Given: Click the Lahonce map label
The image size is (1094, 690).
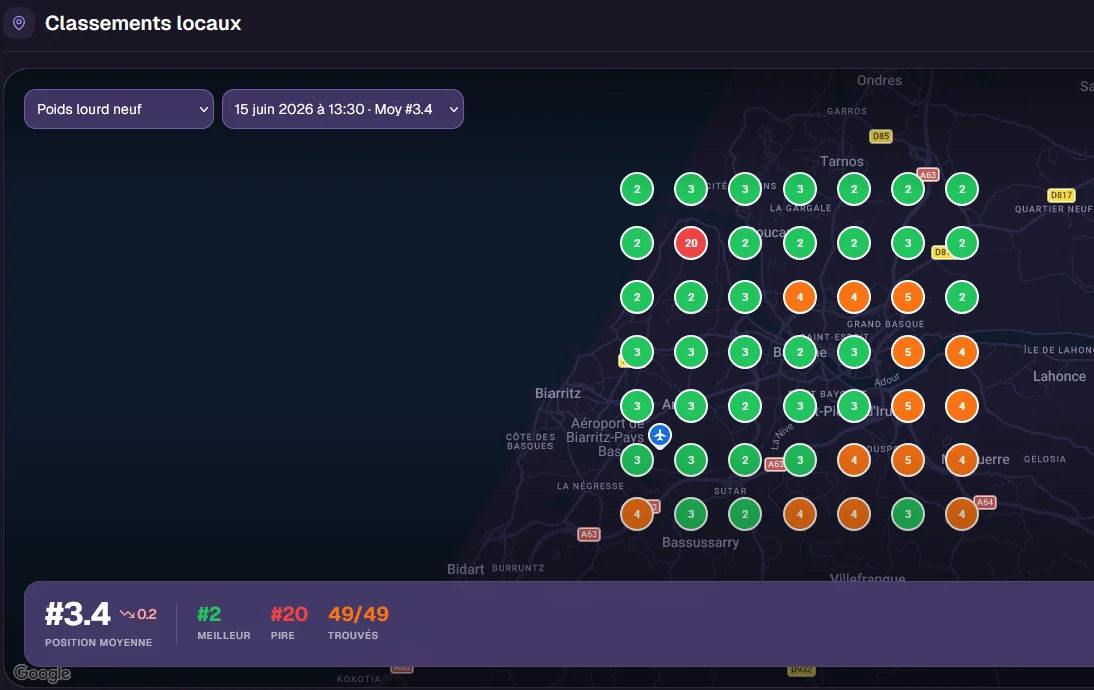Looking at the screenshot, I should [1059, 377].
